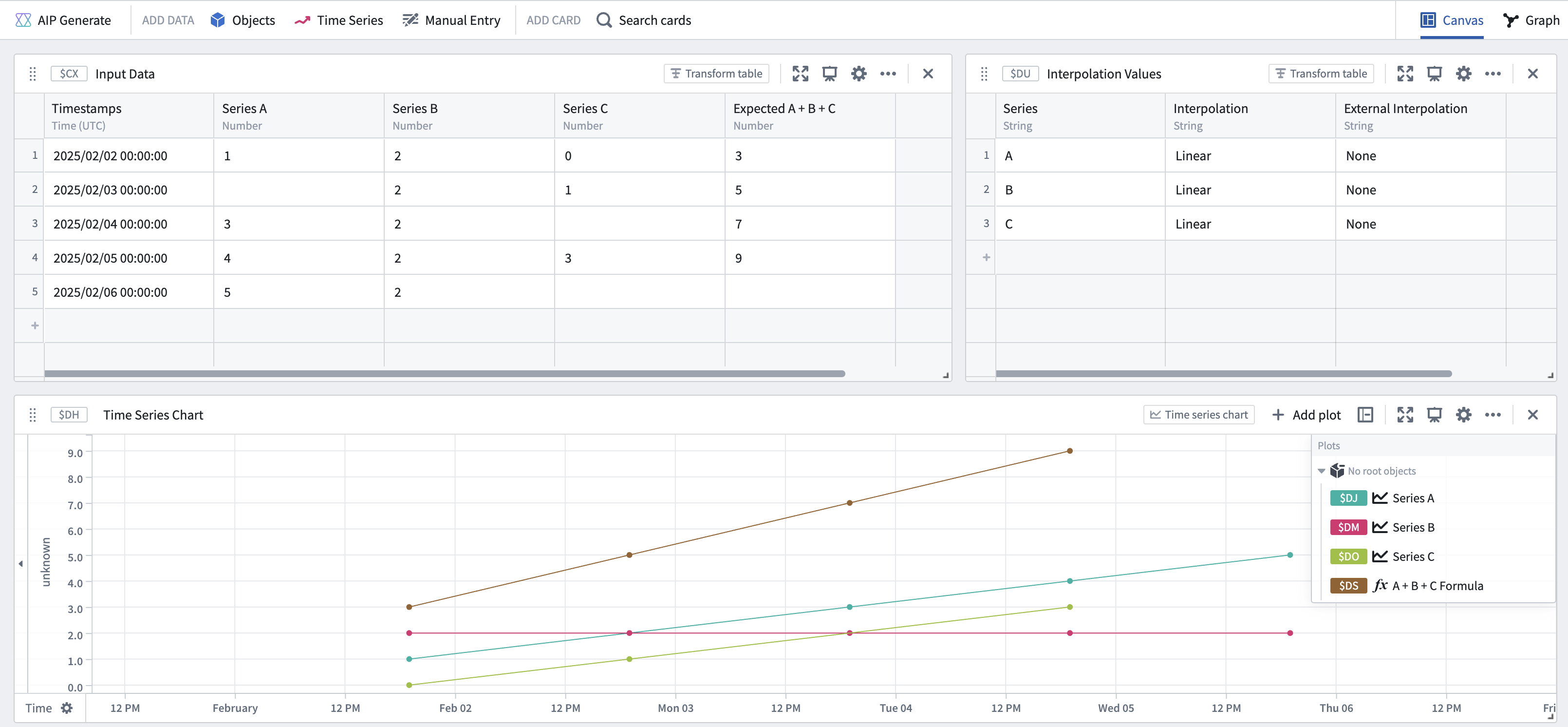Open Manual Entry option
Viewport: 1568px width, 727px height.
pos(452,20)
